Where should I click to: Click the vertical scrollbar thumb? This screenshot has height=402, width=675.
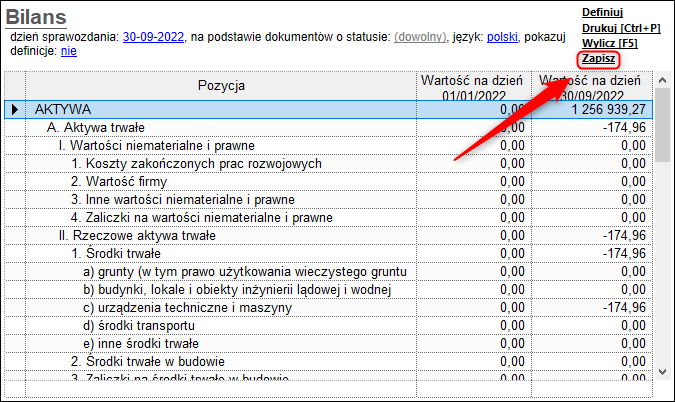point(663,125)
